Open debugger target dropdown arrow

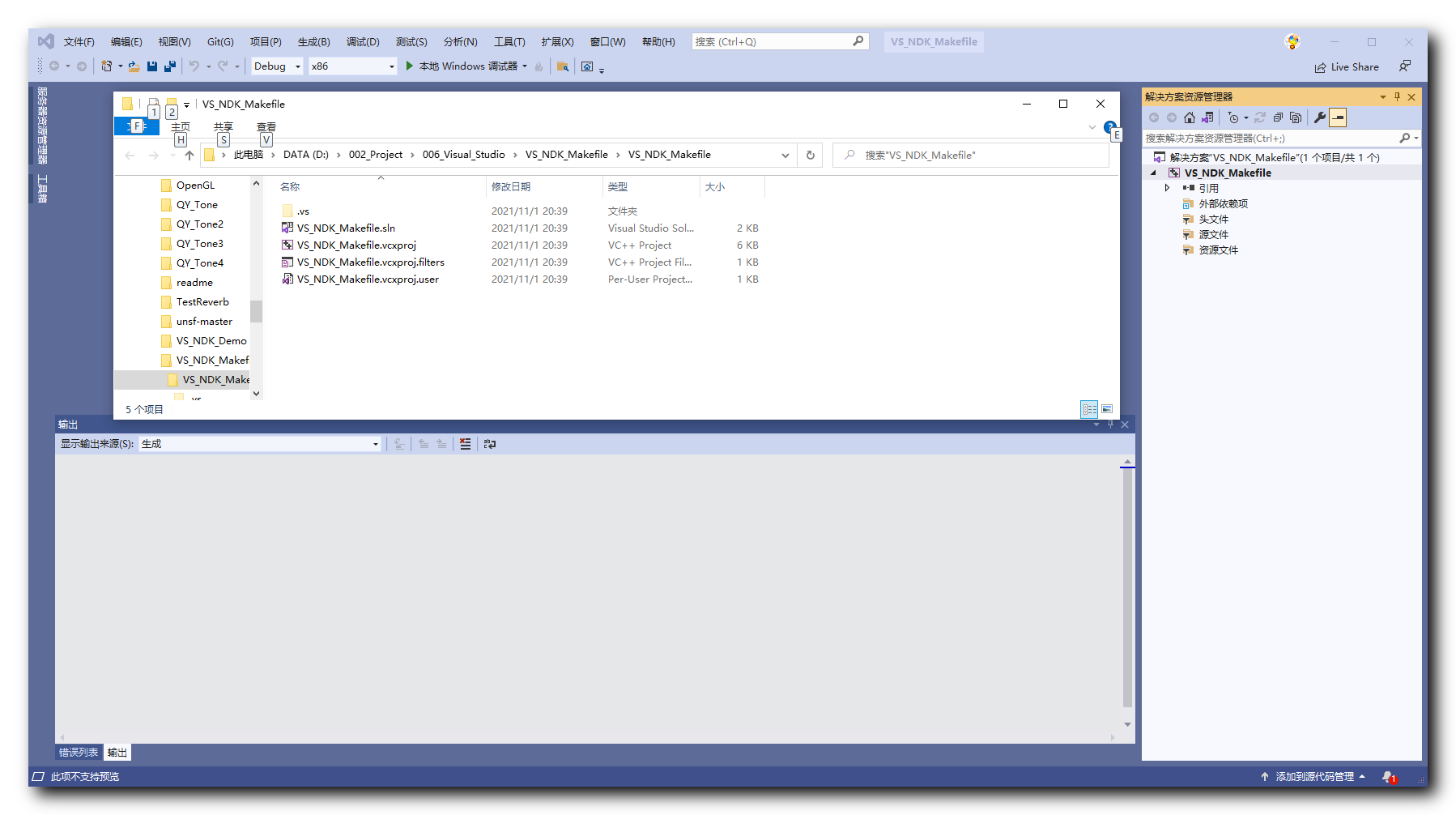pyautogui.click(x=525, y=66)
